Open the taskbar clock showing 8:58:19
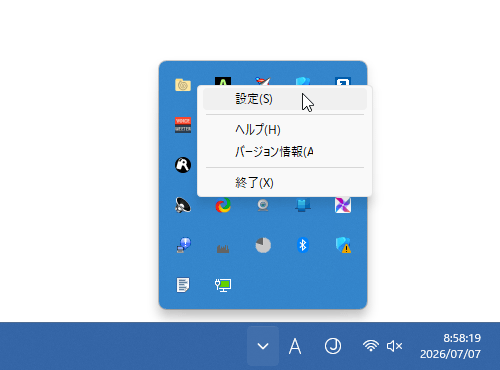 click(451, 346)
